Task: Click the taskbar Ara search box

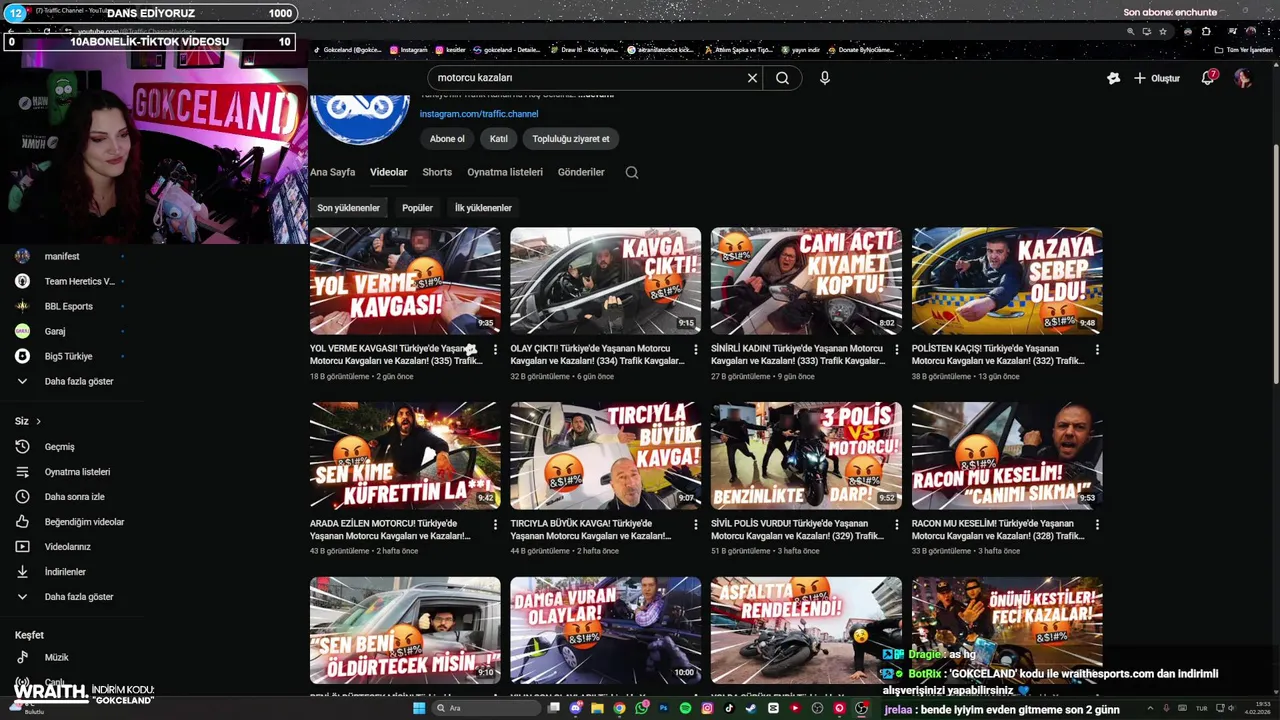Action: click(487, 708)
